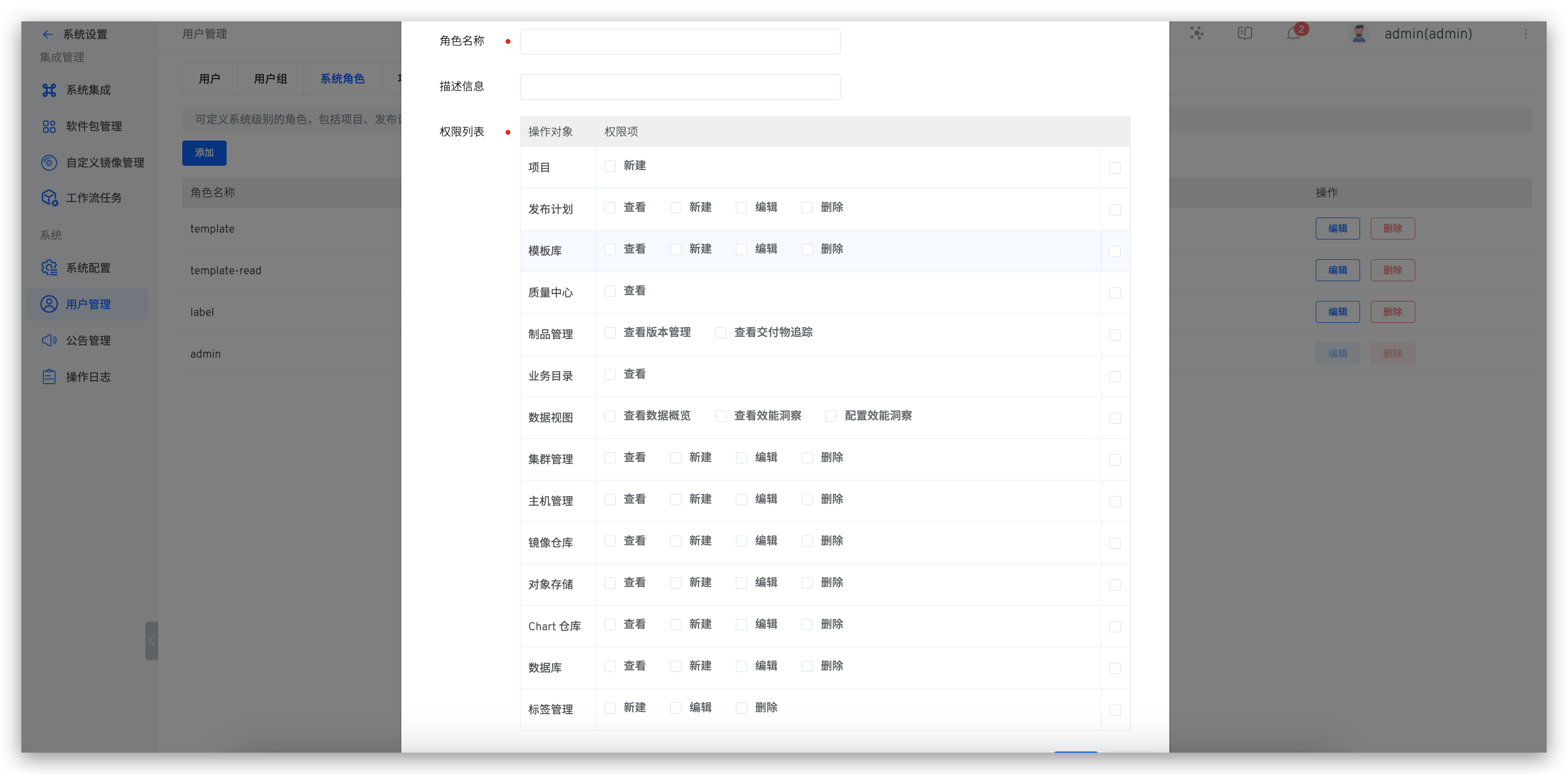
Task: Select 系统配置 in the sidebar
Action: (x=88, y=267)
